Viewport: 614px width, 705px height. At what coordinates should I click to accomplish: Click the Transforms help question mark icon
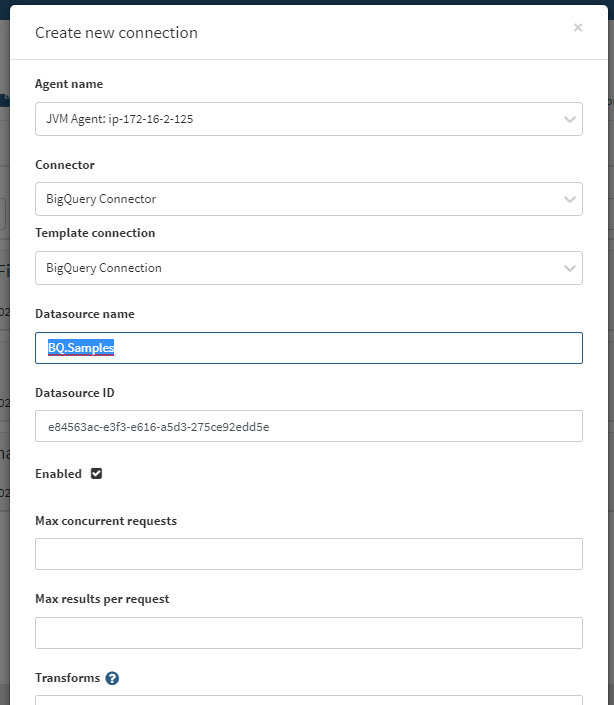[x=112, y=678]
